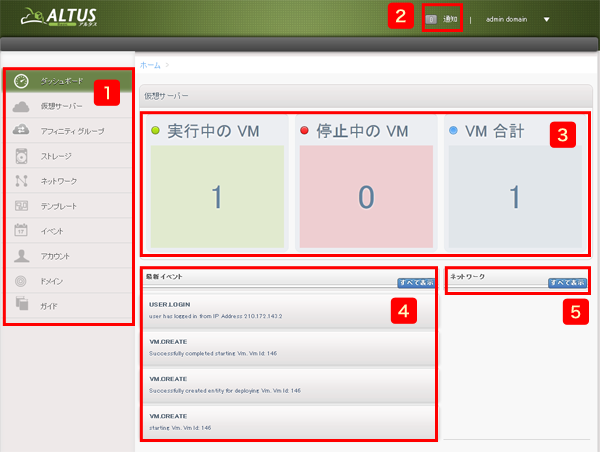Click the storage disk icon for ストレージ
Viewport: 600px width, 452px height.
pos(22,155)
